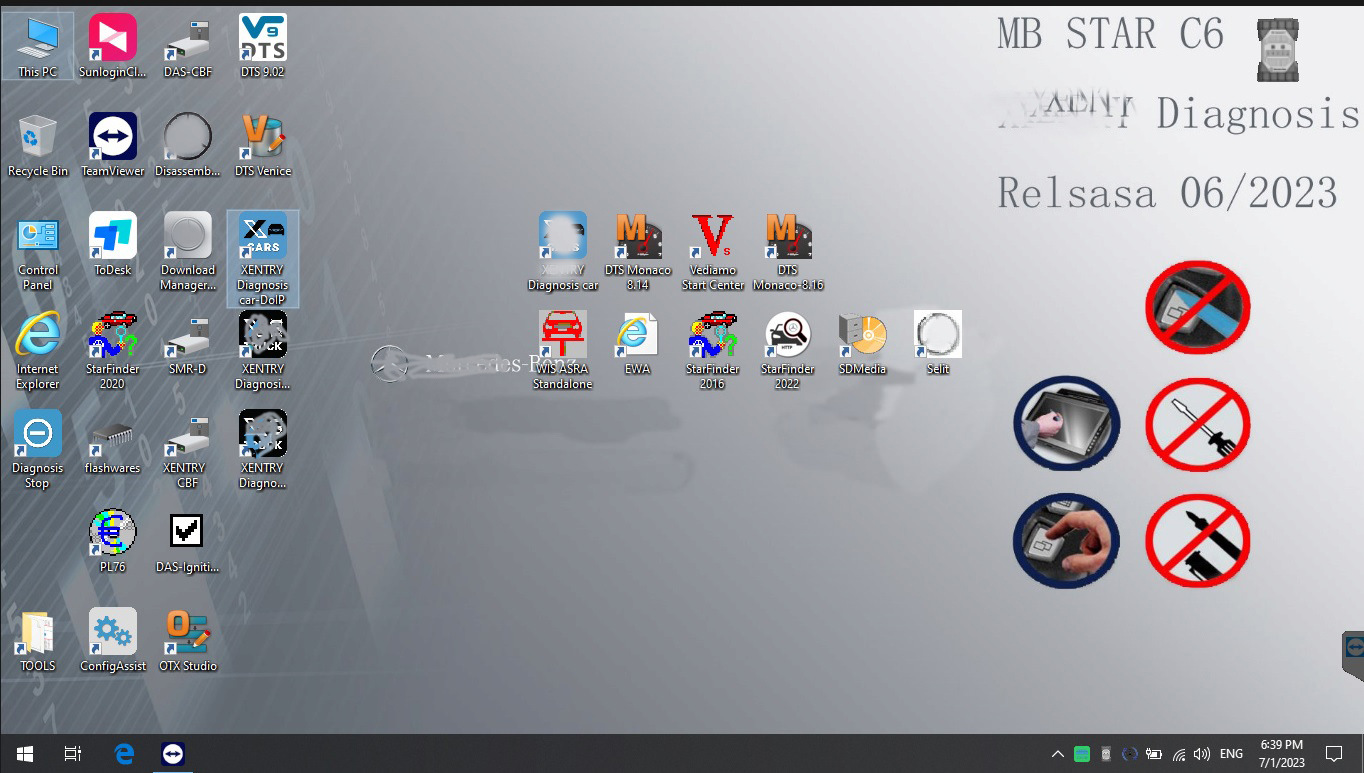
Task: Open Task View on the taskbar
Action: pyautogui.click(x=72, y=754)
